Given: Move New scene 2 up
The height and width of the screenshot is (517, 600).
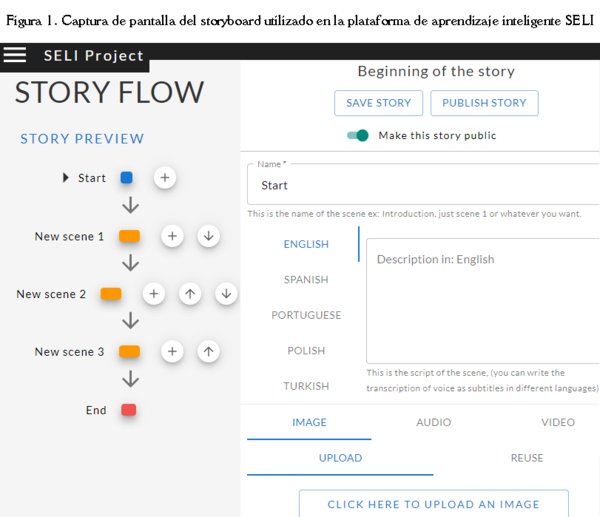Looking at the screenshot, I should point(190,294).
